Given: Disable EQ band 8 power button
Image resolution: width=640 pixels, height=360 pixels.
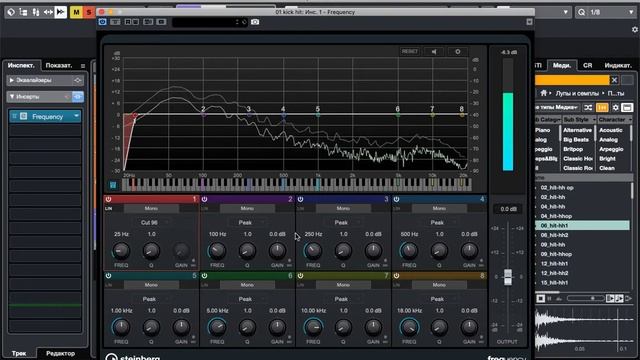Looking at the screenshot, I should [x=396, y=276].
